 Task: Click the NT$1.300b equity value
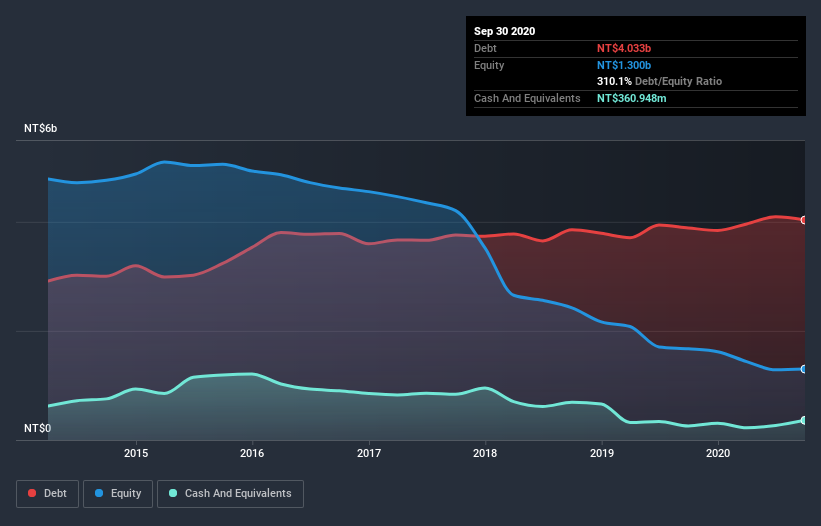tap(624, 65)
